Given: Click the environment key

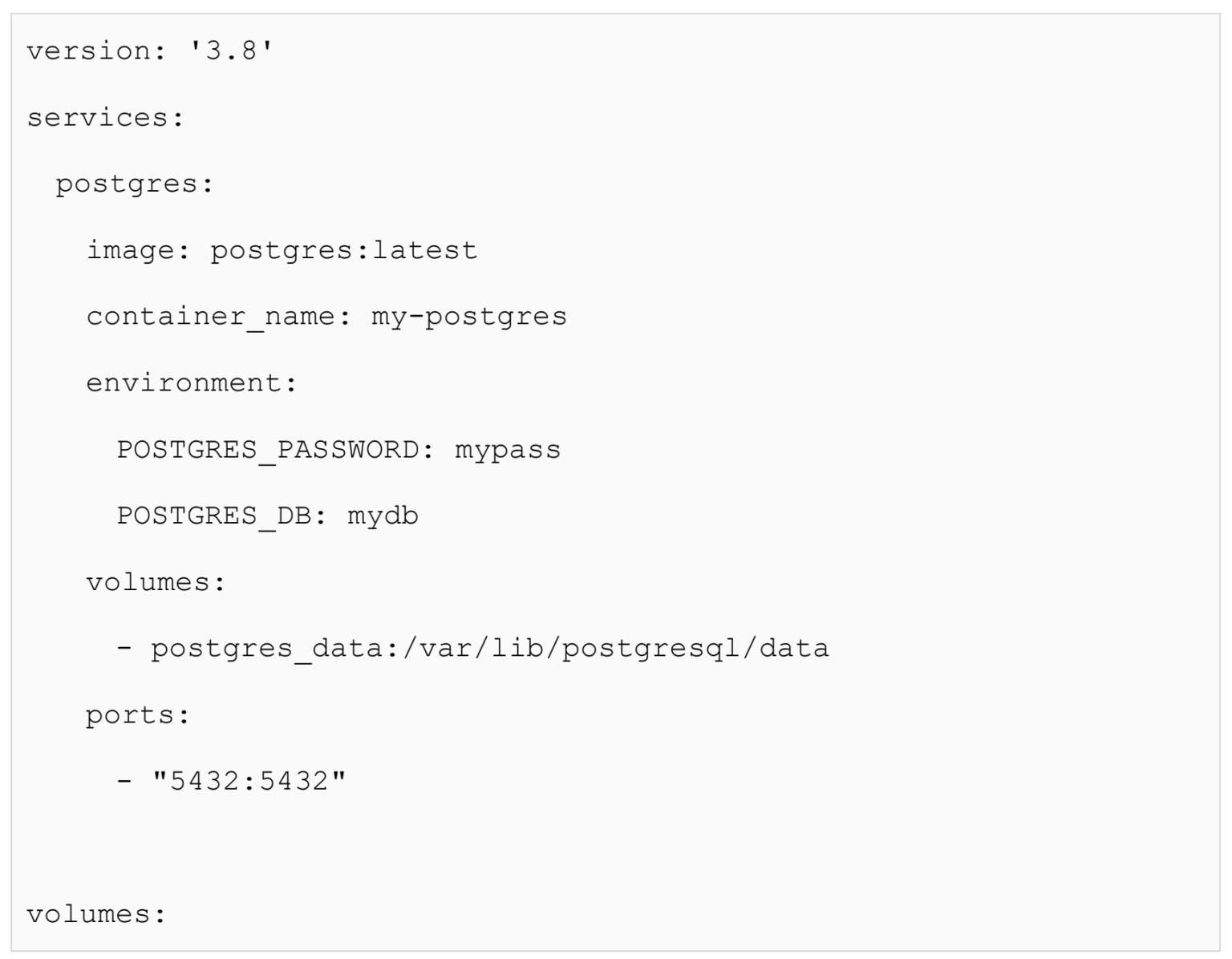Looking at the screenshot, I should tap(184, 383).
